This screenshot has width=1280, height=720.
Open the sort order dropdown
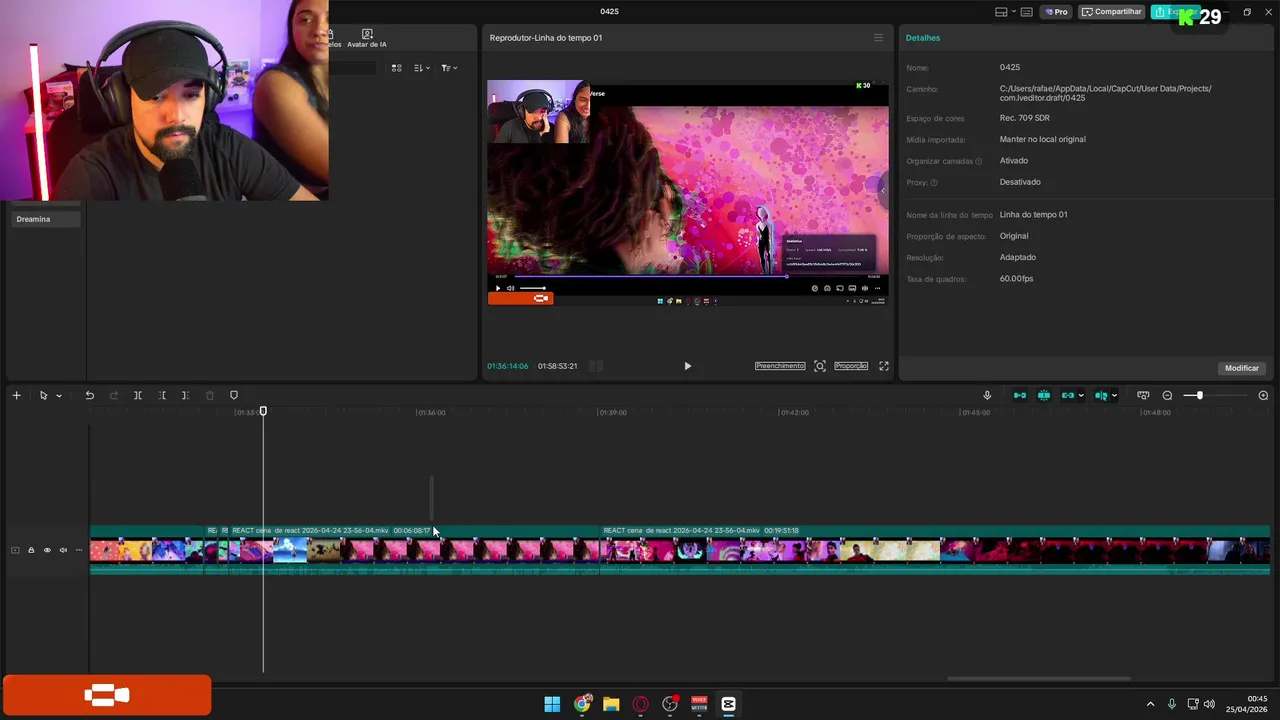pos(422,68)
